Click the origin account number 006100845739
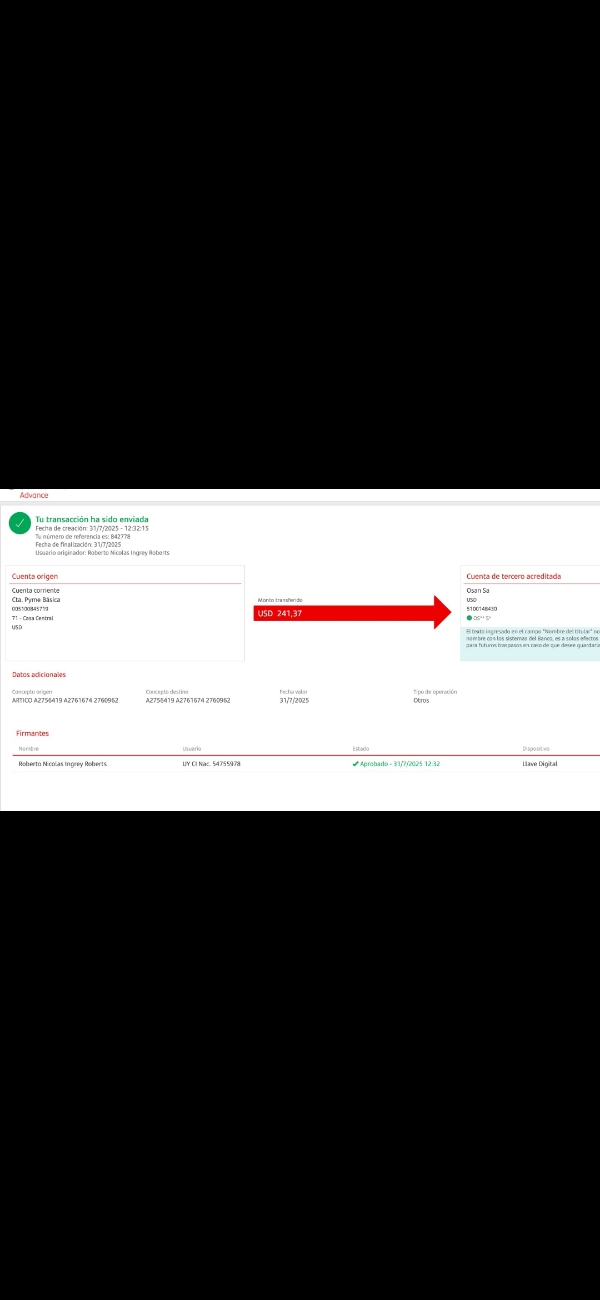The width and height of the screenshot is (600, 1300). point(30,608)
